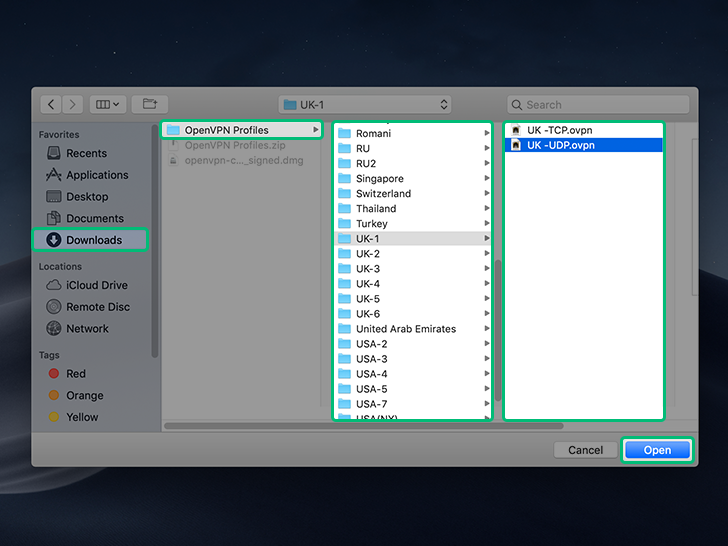
Task: Select the UK -UDP.ovpn file
Action: (x=584, y=145)
